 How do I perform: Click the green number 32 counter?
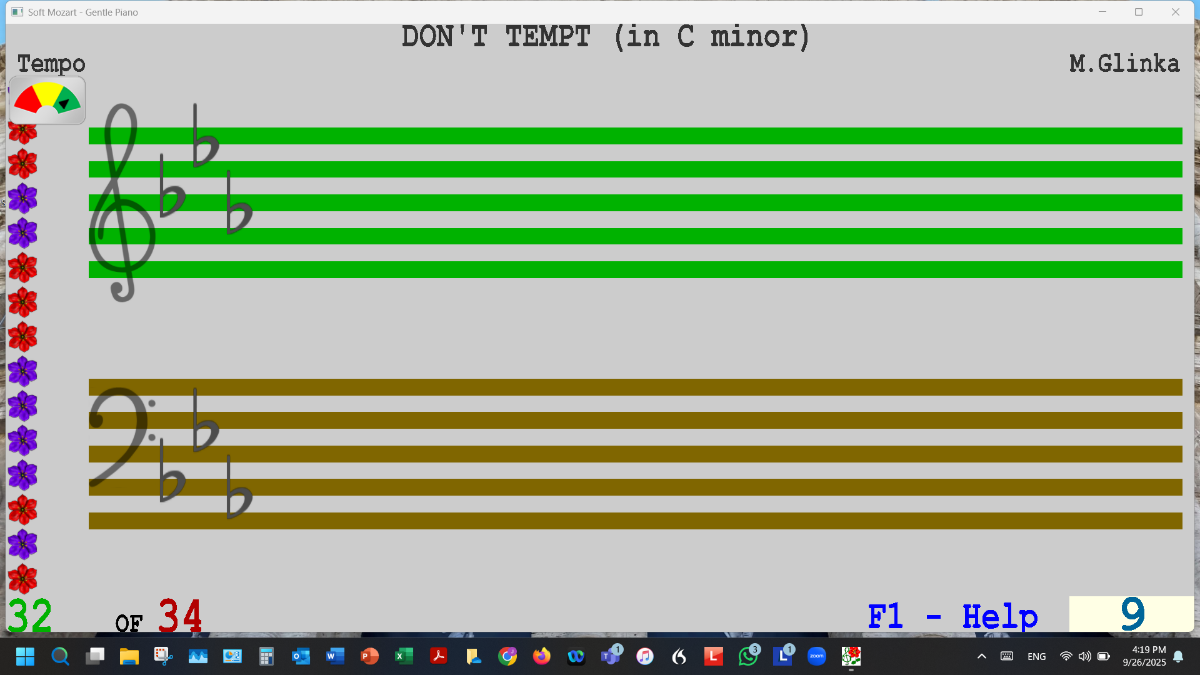point(30,616)
